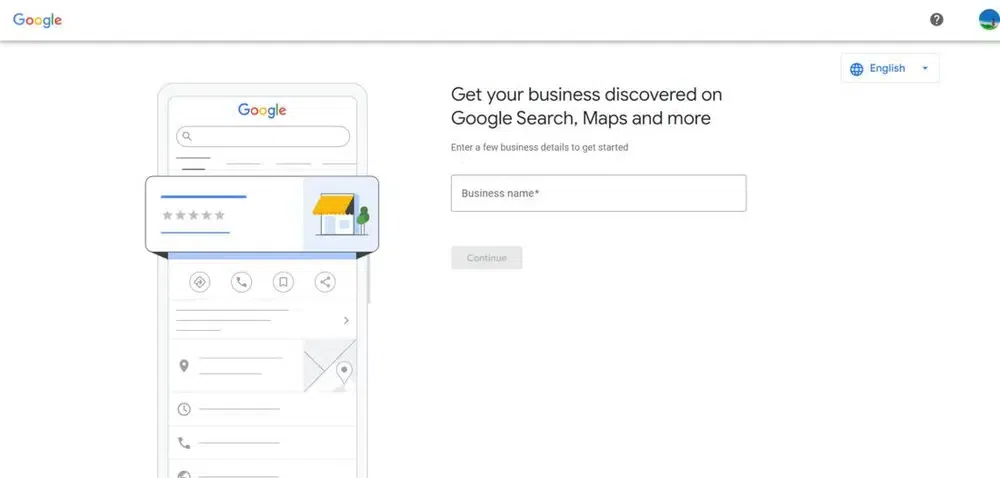Click the phone handset icon in mockup list

(x=184, y=442)
